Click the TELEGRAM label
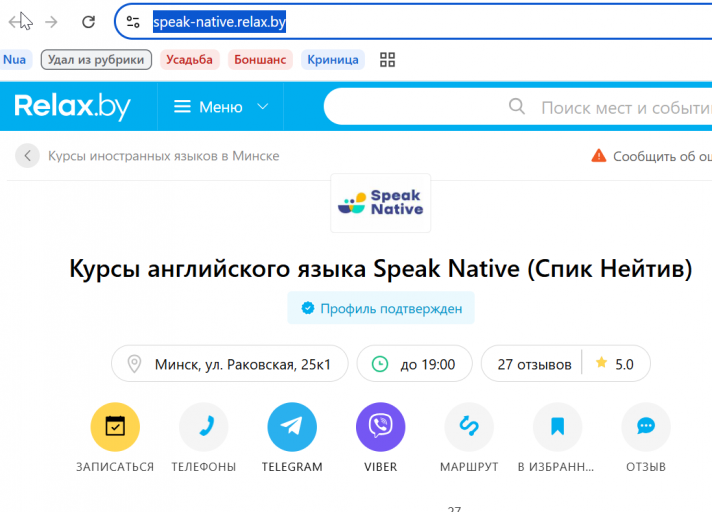This screenshot has height=512, width=712. pyautogui.click(x=292, y=467)
